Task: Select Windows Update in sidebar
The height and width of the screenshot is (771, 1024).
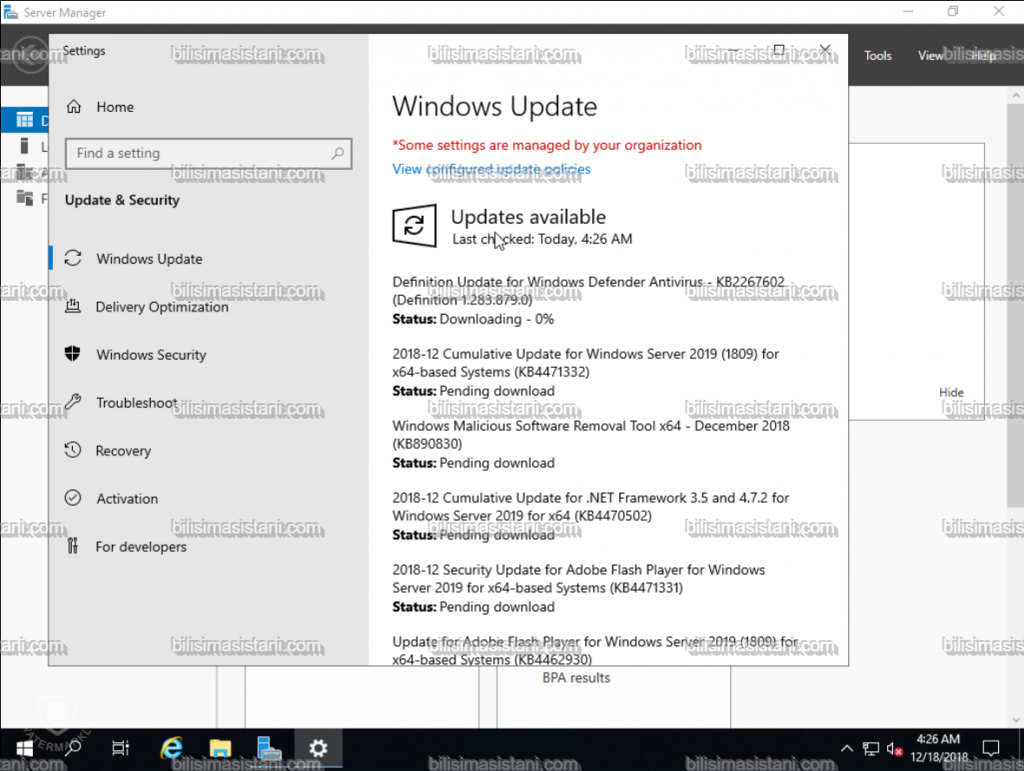Action: tap(149, 259)
